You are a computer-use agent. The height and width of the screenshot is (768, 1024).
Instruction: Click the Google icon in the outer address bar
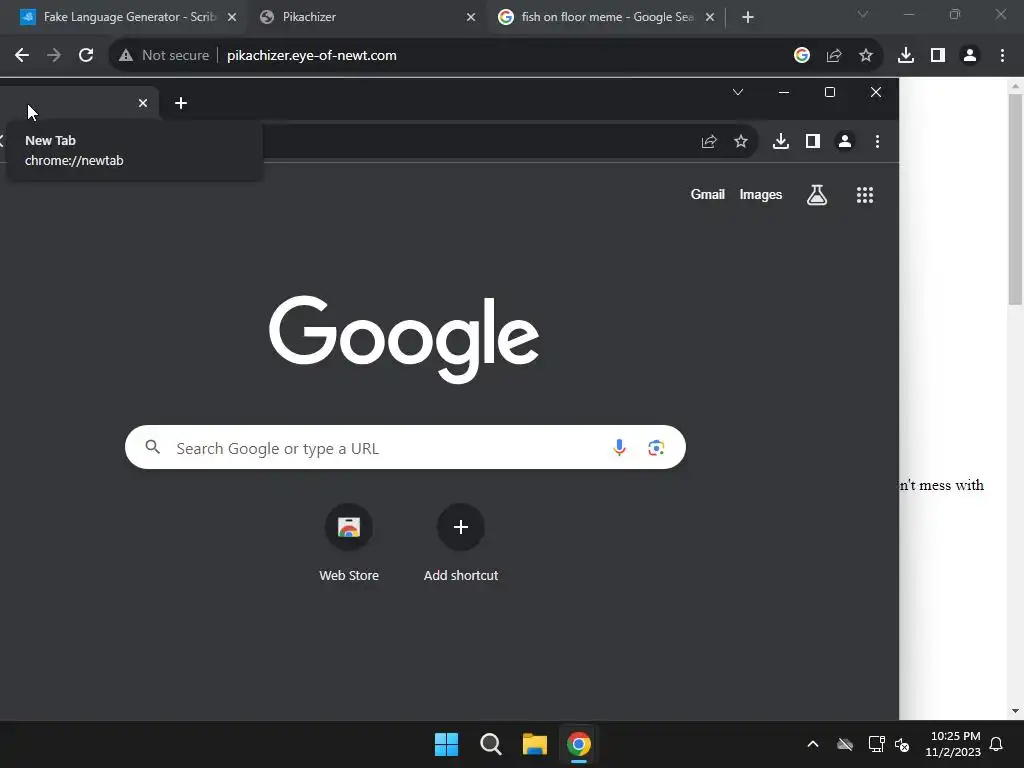click(802, 56)
